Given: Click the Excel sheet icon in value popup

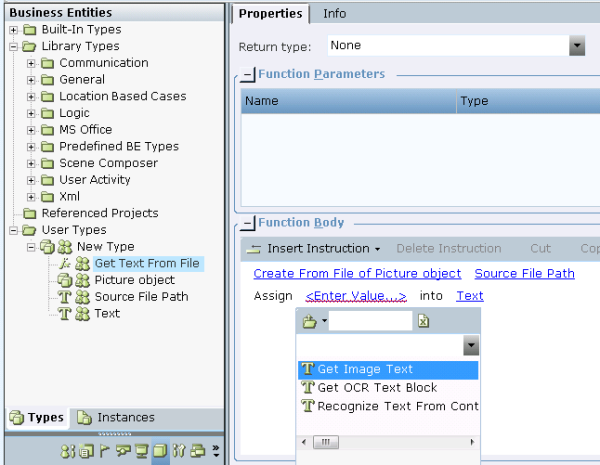Looking at the screenshot, I should (423, 321).
